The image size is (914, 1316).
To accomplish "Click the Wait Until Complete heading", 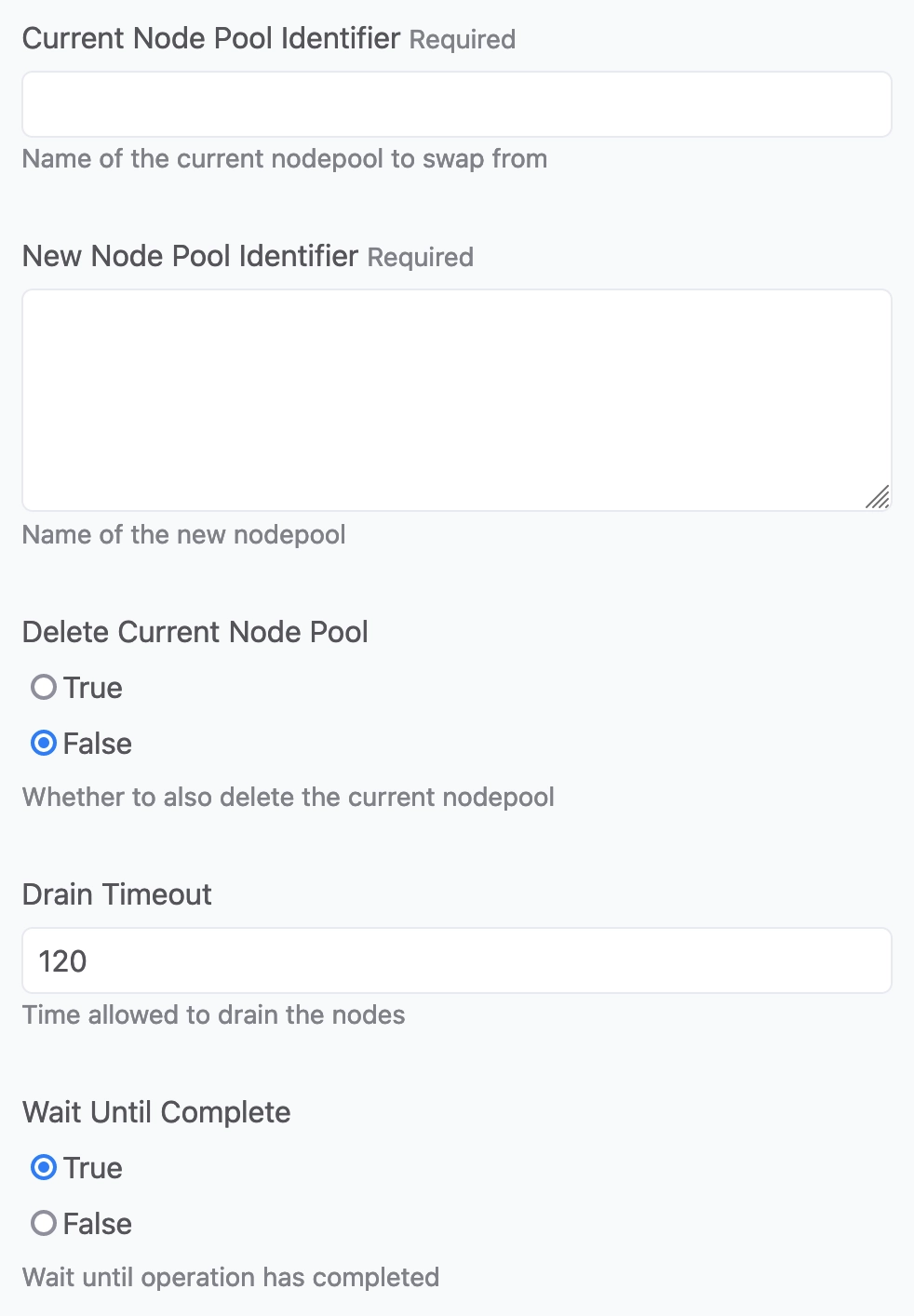I will [156, 1112].
